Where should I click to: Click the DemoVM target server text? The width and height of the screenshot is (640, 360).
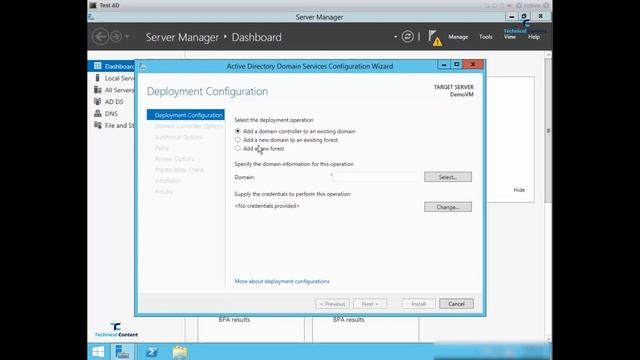click(x=462, y=94)
